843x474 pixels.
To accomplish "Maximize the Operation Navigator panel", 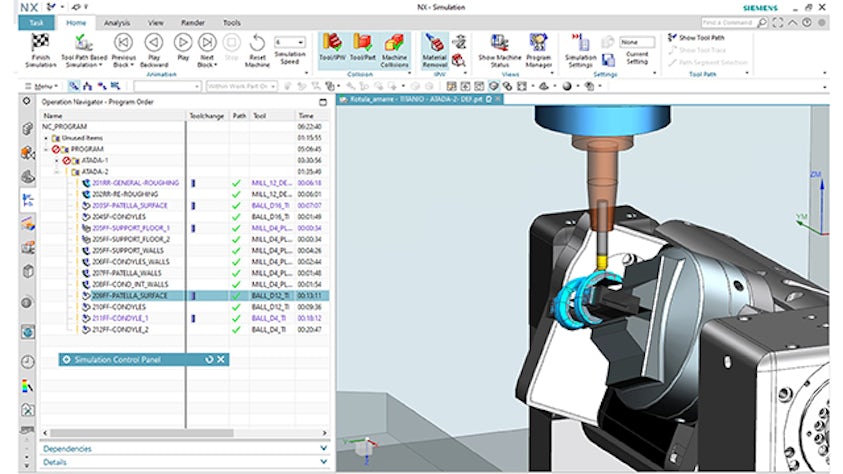I will [x=323, y=102].
